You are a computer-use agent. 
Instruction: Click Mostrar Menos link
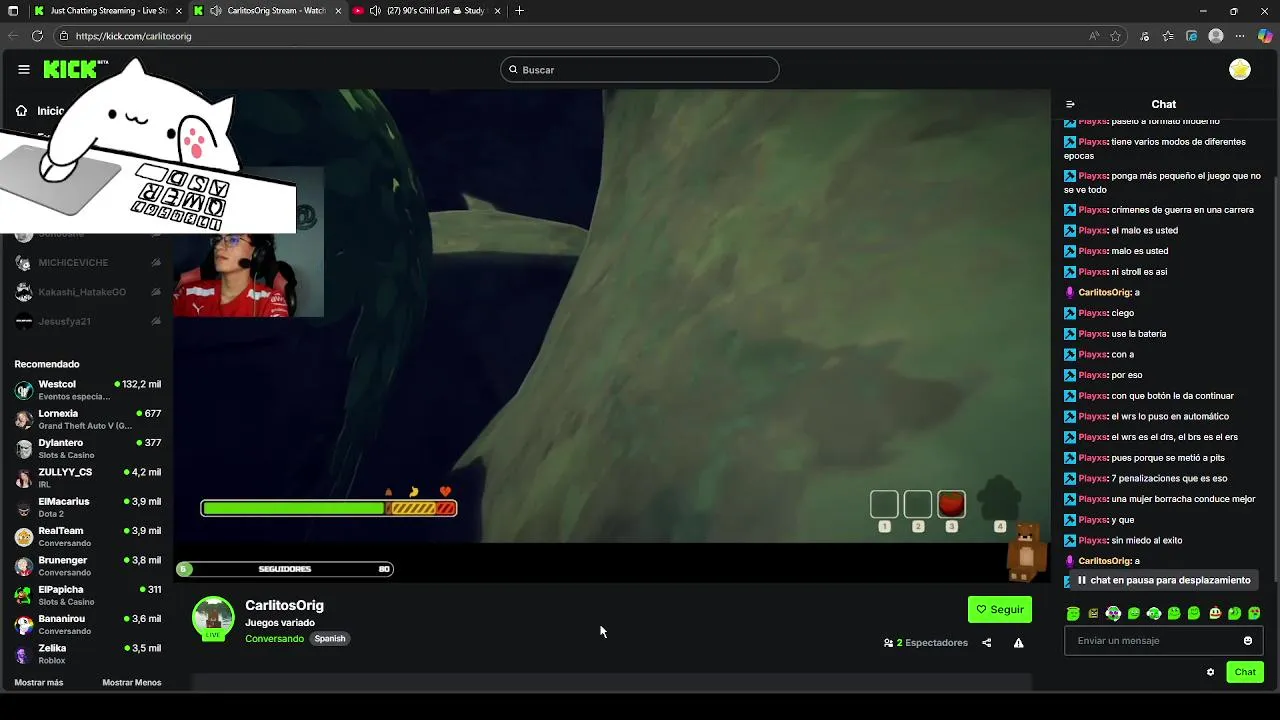132,683
